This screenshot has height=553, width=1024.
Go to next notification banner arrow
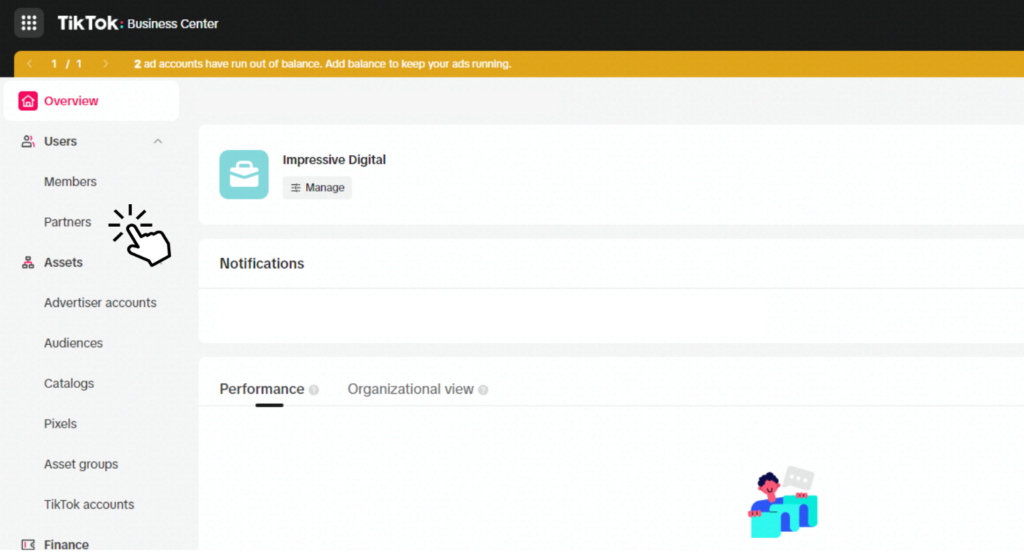(x=105, y=64)
